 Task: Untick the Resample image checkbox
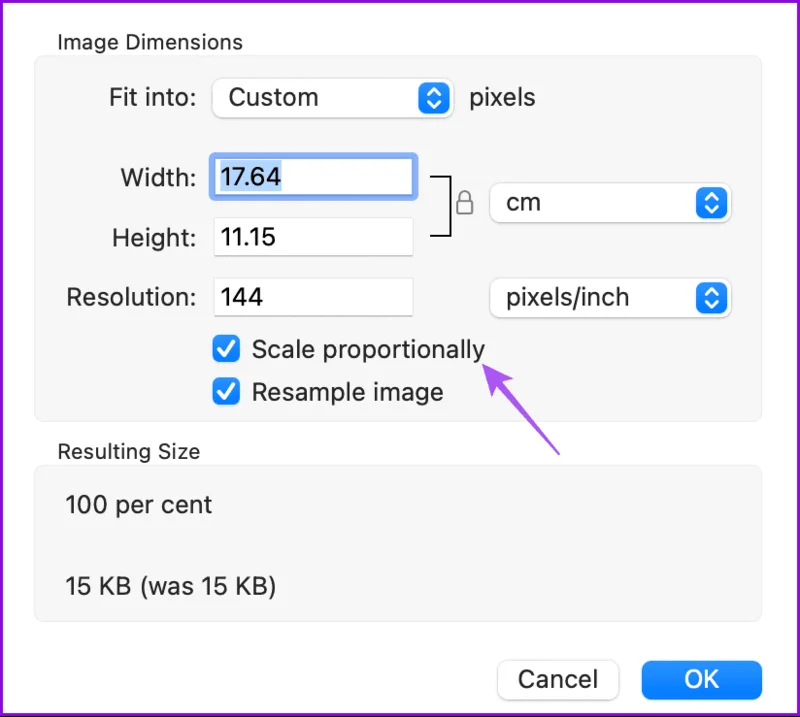(226, 391)
